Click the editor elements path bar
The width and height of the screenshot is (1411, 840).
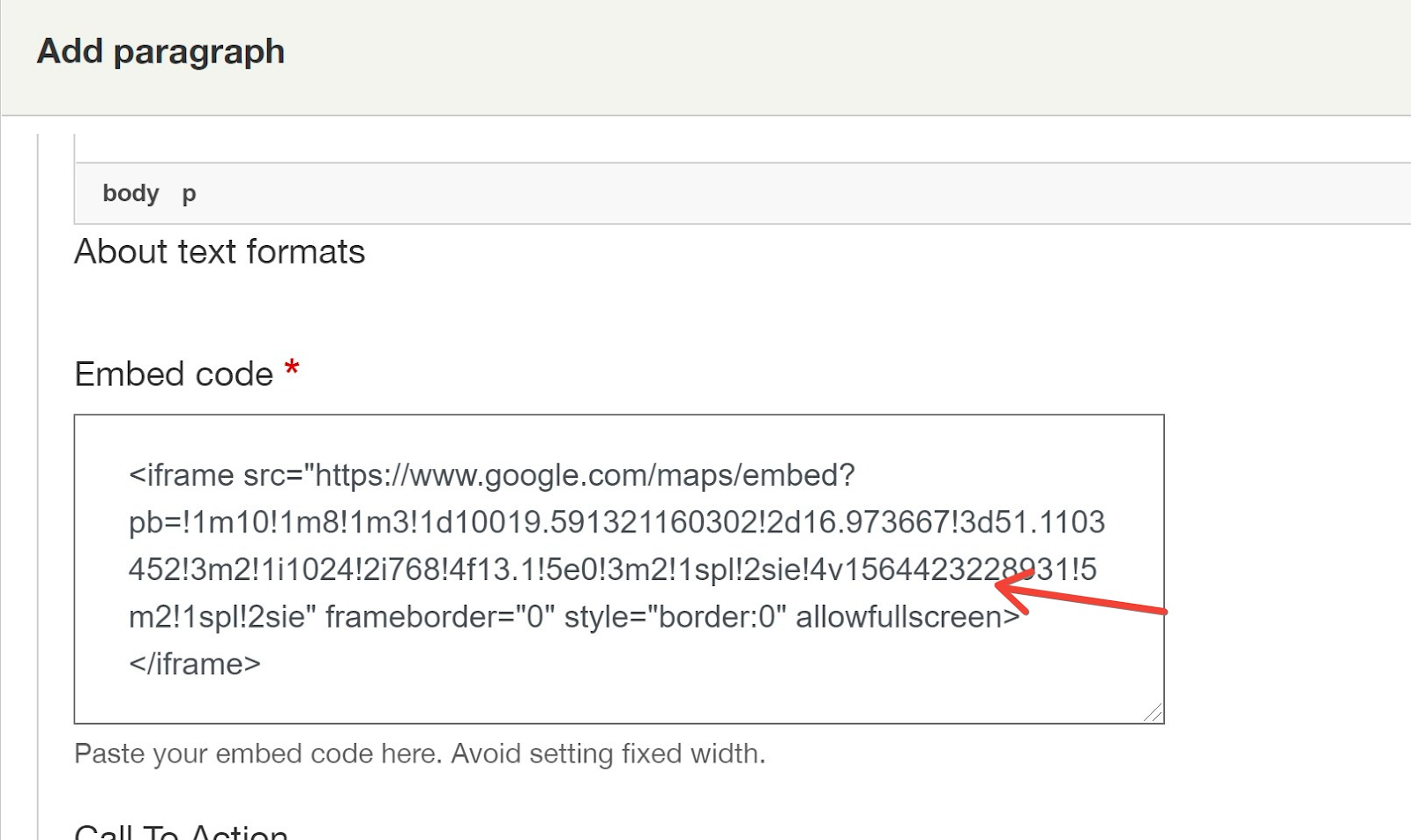tap(743, 193)
